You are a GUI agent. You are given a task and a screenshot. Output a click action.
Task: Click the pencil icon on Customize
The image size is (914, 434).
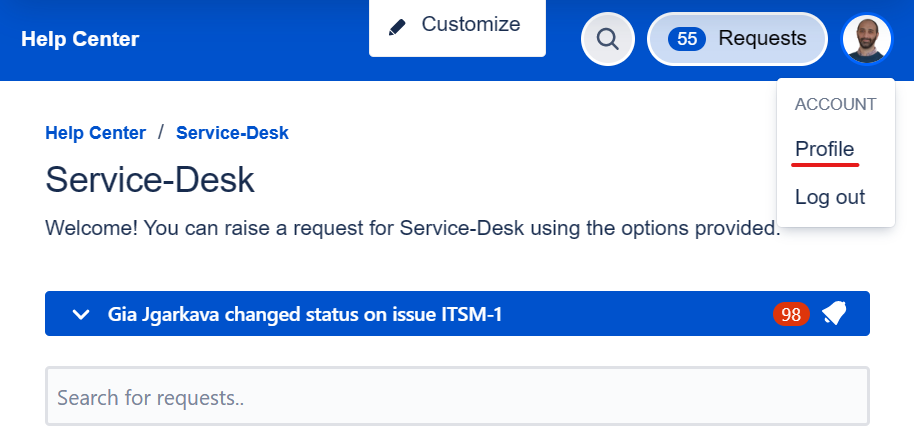click(x=397, y=27)
